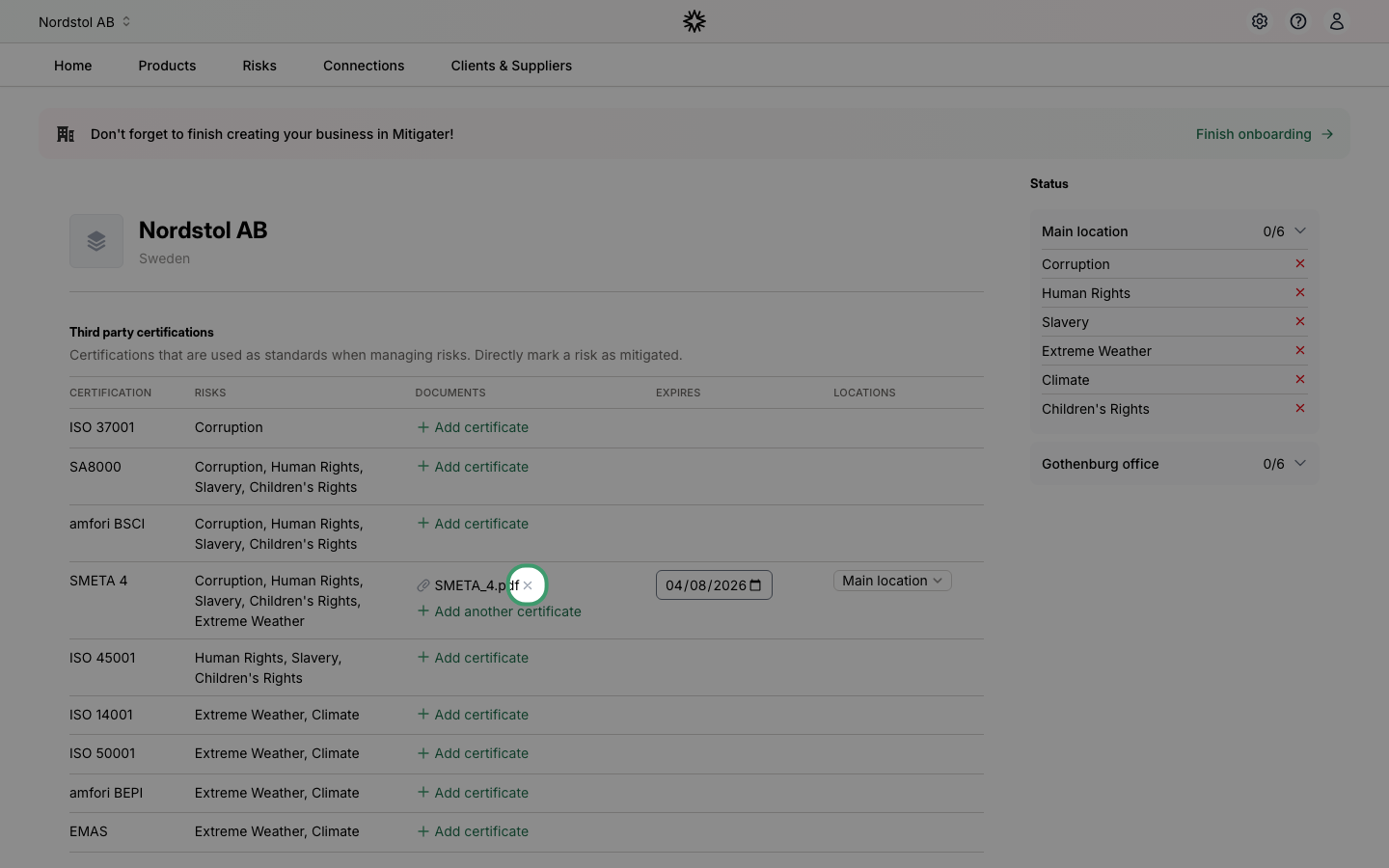Click the Extreme Weather row in Status panel
This screenshot has width=1389, height=868.
click(x=1174, y=351)
